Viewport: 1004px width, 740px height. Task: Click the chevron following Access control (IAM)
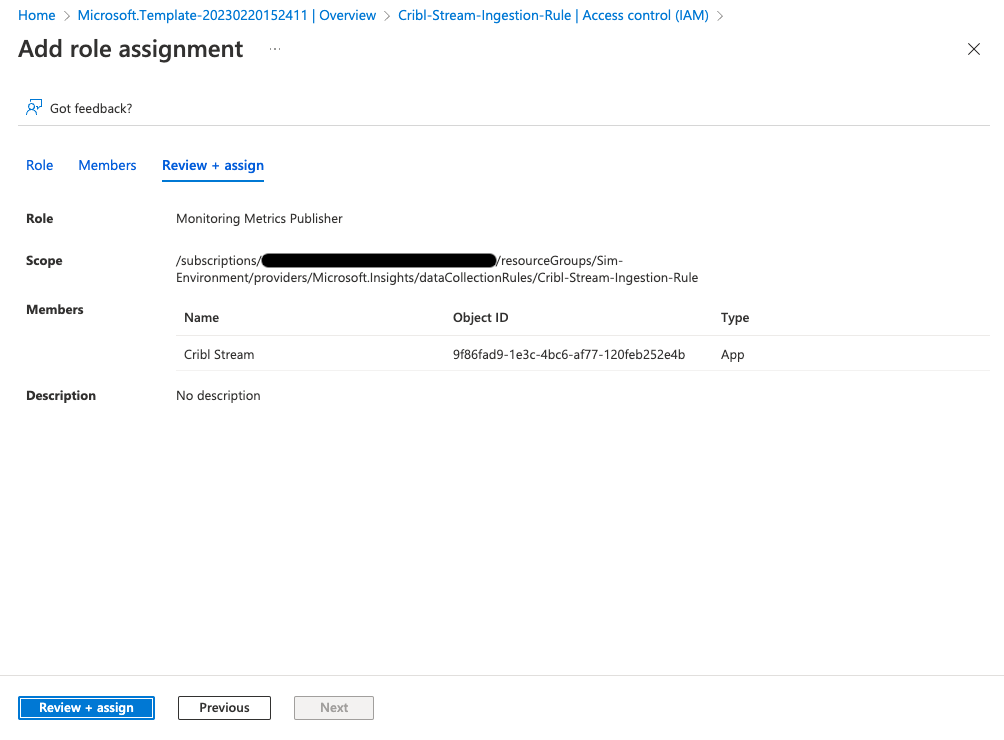[719, 16]
